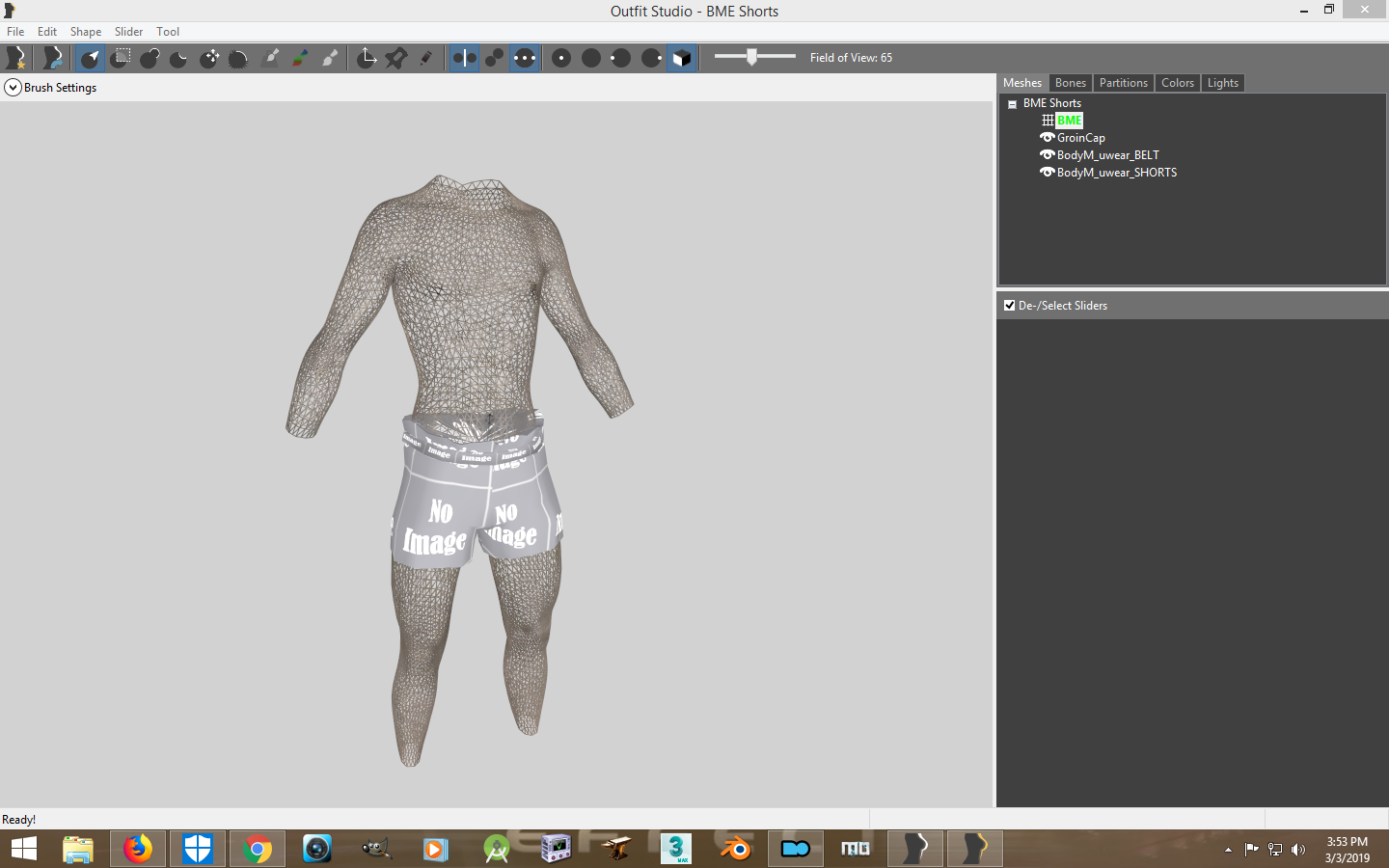
Task: Uncheck the De-/Select Sliders checkbox
Action: tap(1010, 306)
